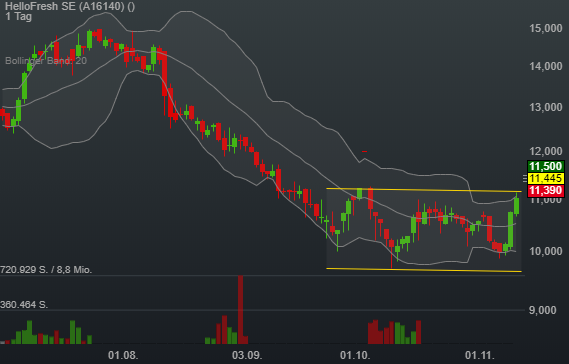This screenshot has height=364, width=569.
Task: Click the small marker icon beside 11,445
Action: (x=525, y=178)
